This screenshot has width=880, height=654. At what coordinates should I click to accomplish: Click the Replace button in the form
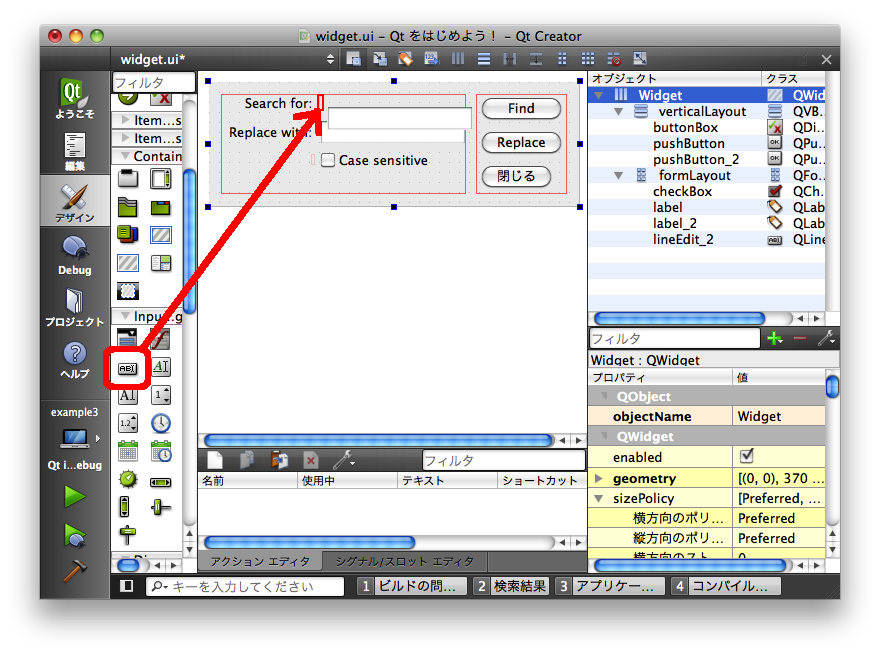coord(521,142)
